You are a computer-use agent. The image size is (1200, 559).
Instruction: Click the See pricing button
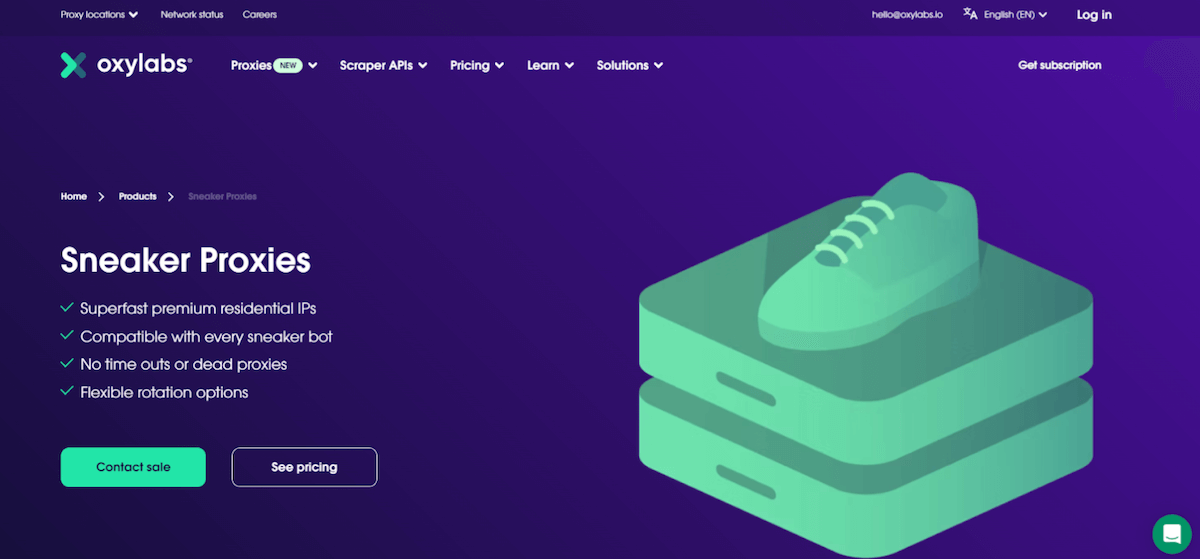pos(304,467)
